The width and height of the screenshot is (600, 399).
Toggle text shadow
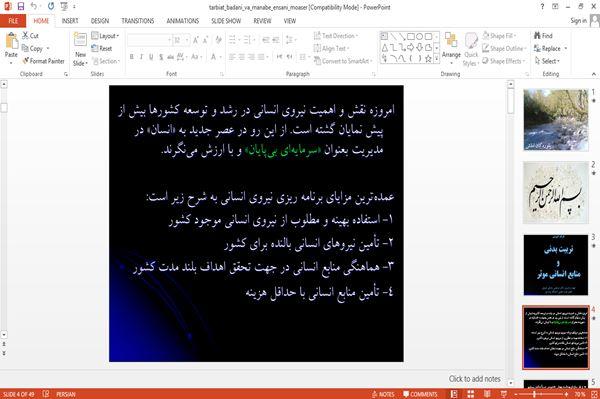[161, 57]
